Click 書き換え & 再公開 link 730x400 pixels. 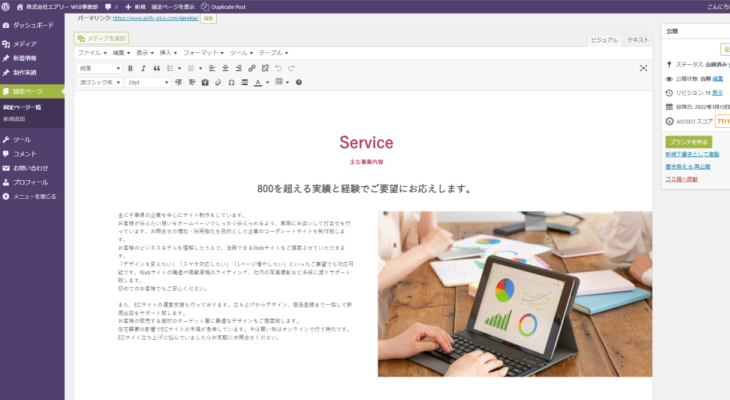(x=688, y=167)
